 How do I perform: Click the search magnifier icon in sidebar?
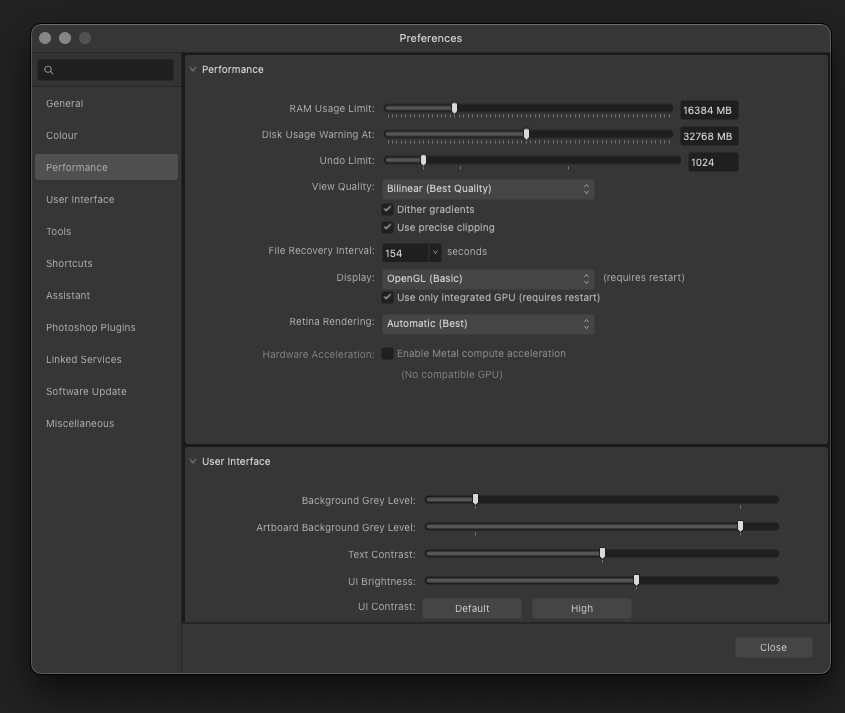coord(49,70)
